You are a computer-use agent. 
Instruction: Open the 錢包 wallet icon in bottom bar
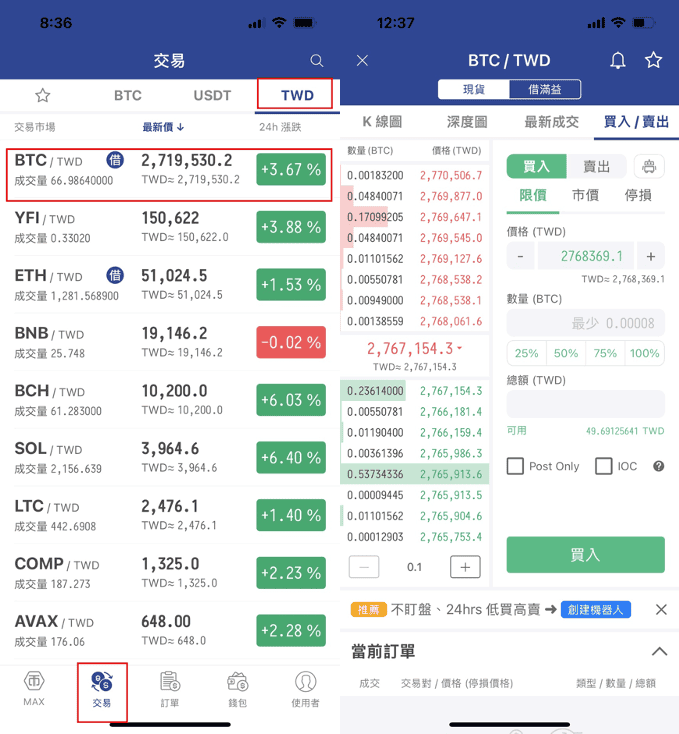tap(238, 690)
